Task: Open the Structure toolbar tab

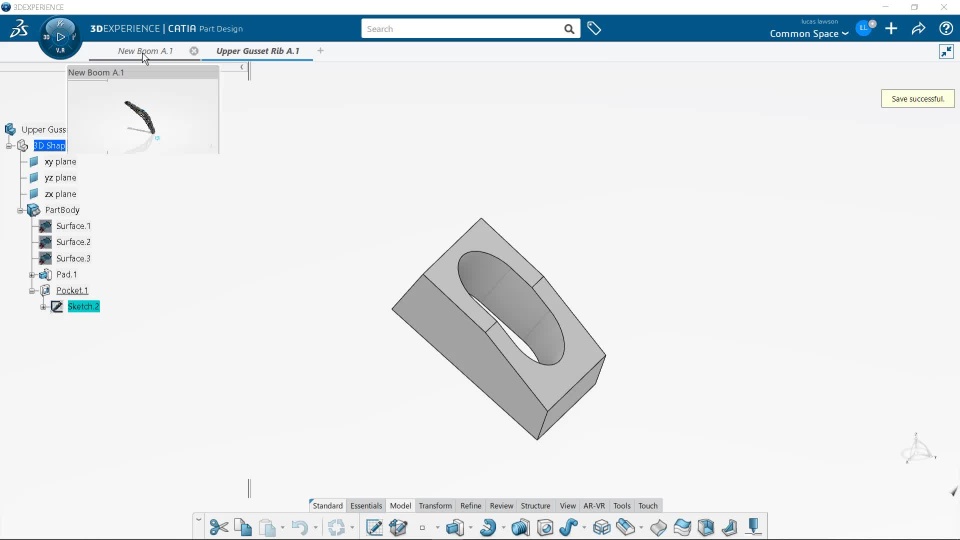Action: click(536, 506)
